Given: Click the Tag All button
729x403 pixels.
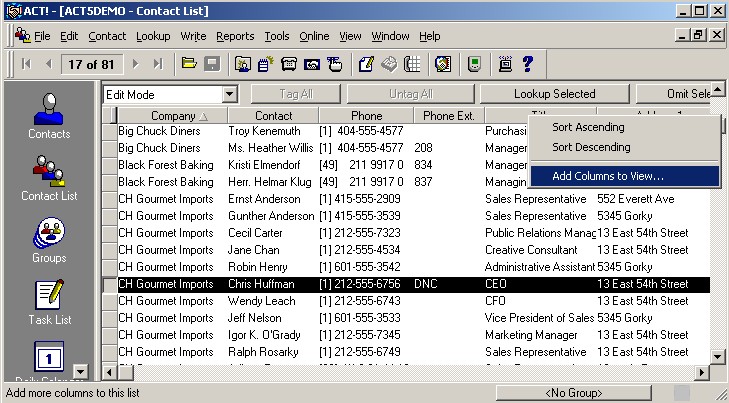Looking at the screenshot, I should pyautogui.click(x=296, y=94).
